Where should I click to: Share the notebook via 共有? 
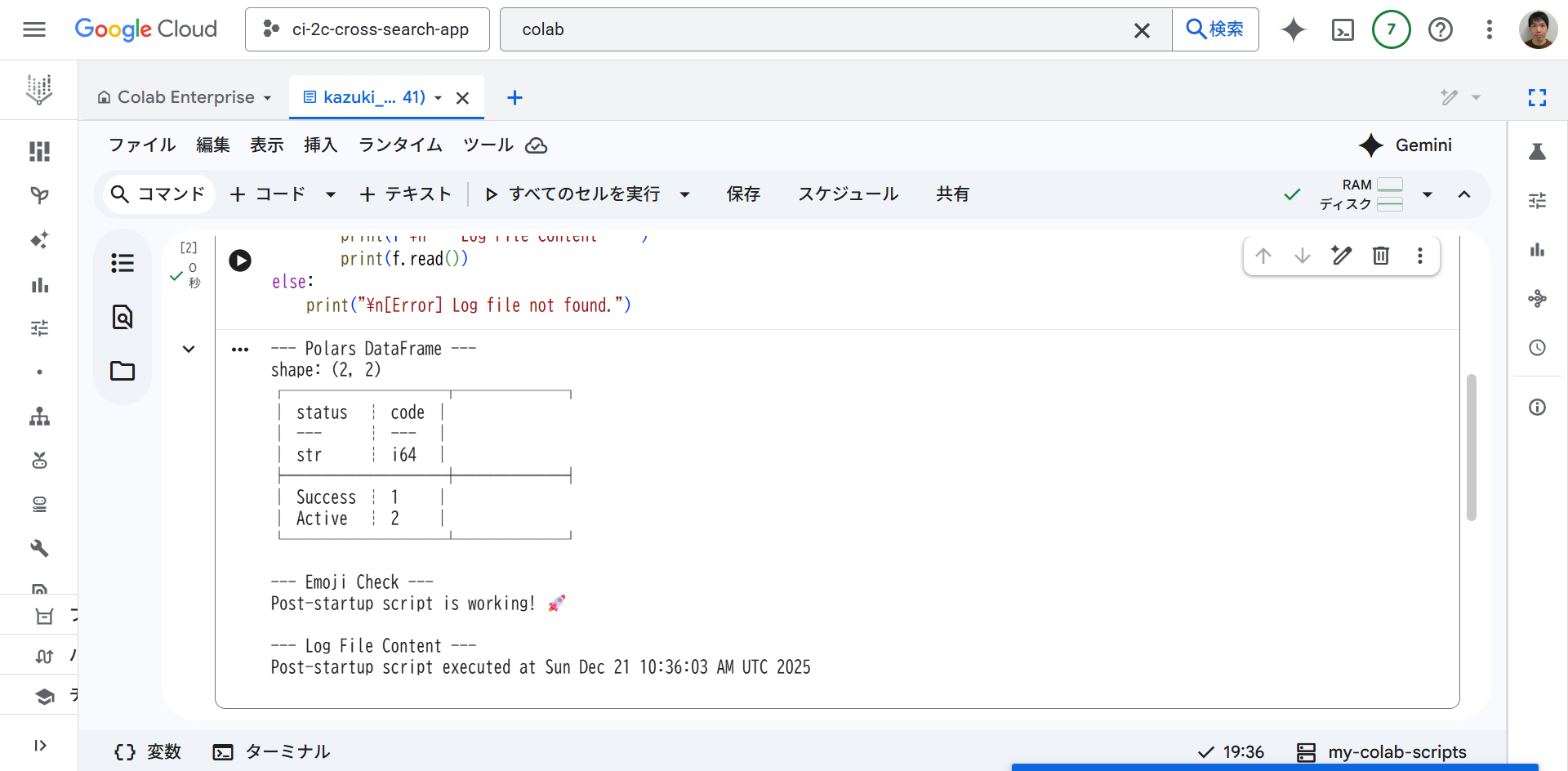pos(952,194)
